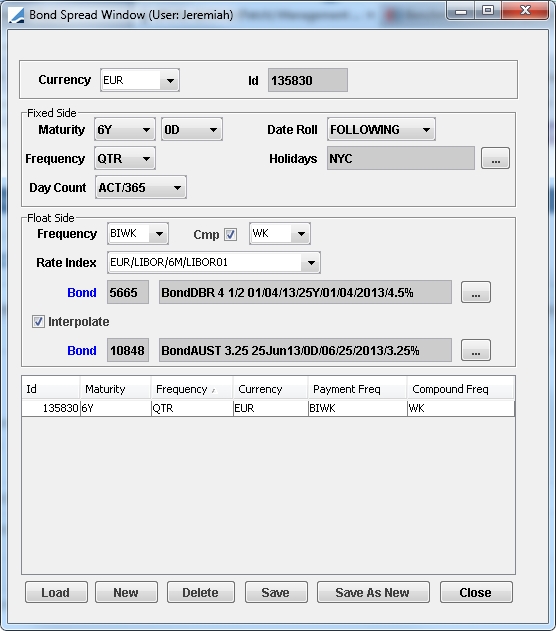Sort table by Frequency column header
The image size is (556, 631).
[x=192, y=389]
